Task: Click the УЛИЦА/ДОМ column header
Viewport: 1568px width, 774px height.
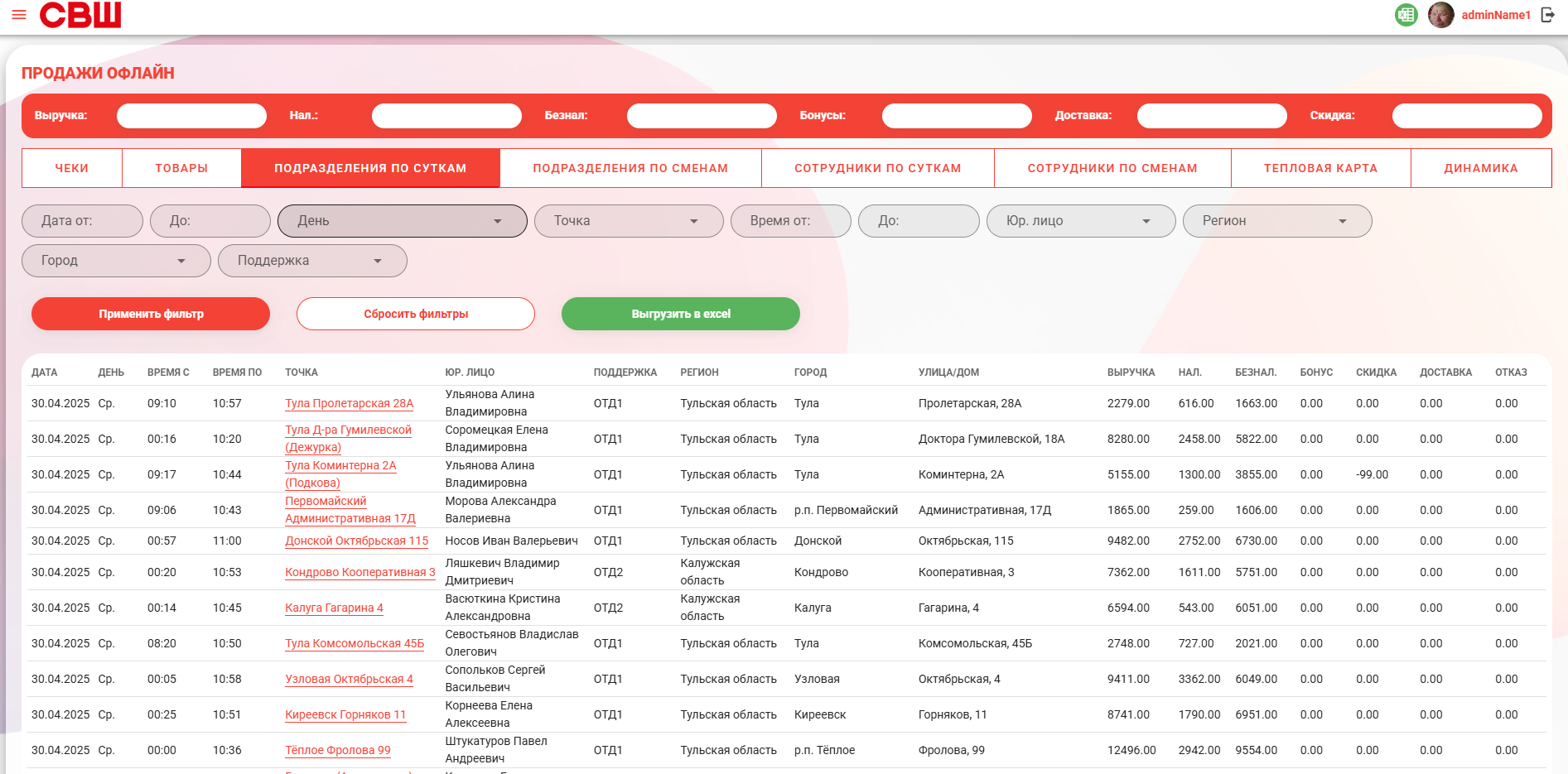Action: pos(949,373)
